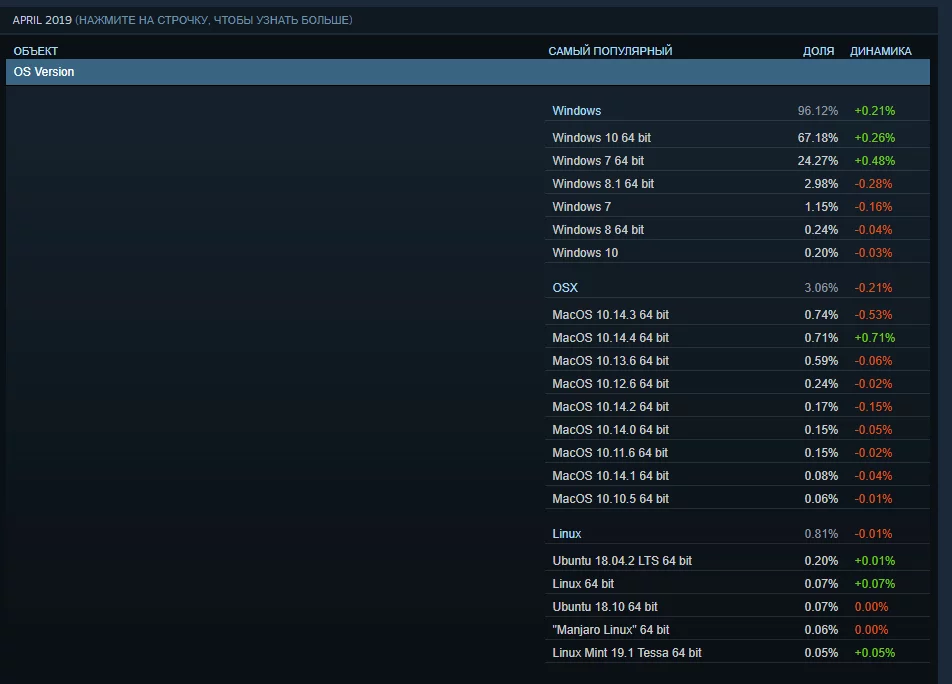Select the MacOS 10.12.6 64 bit row
952x684 pixels.
coord(737,384)
